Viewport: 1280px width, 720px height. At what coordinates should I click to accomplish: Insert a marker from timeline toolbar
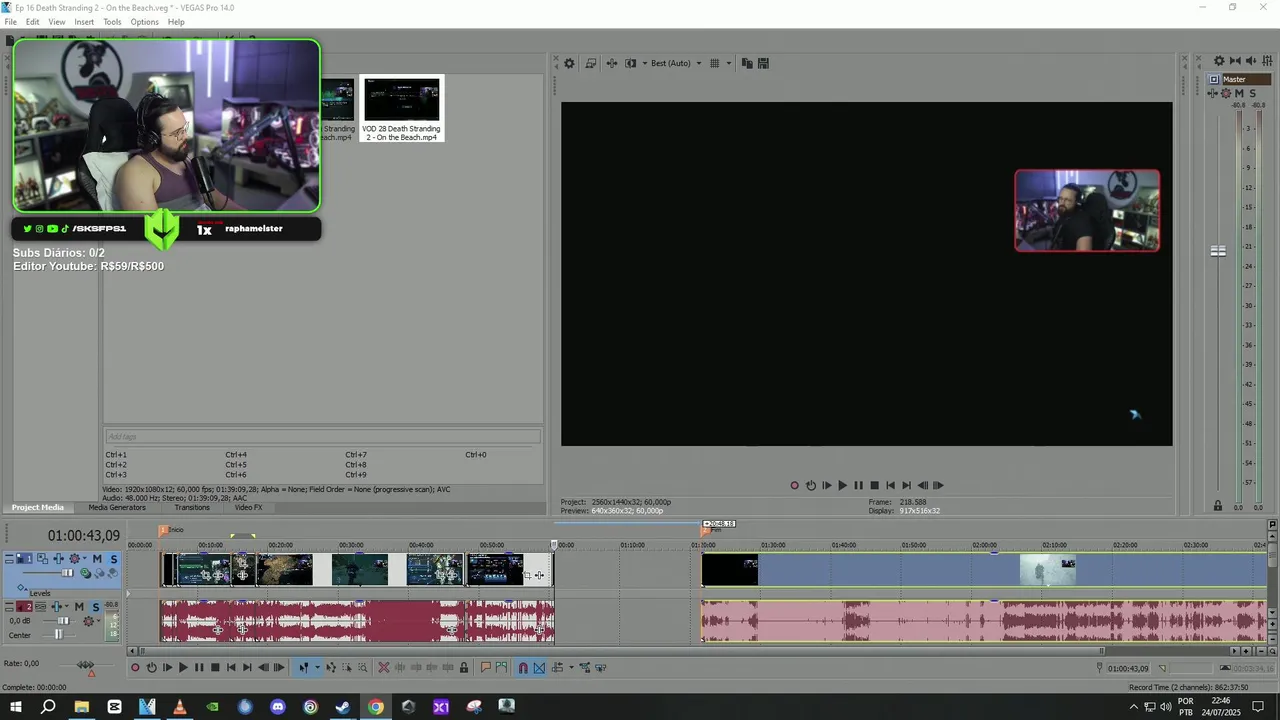point(485,667)
